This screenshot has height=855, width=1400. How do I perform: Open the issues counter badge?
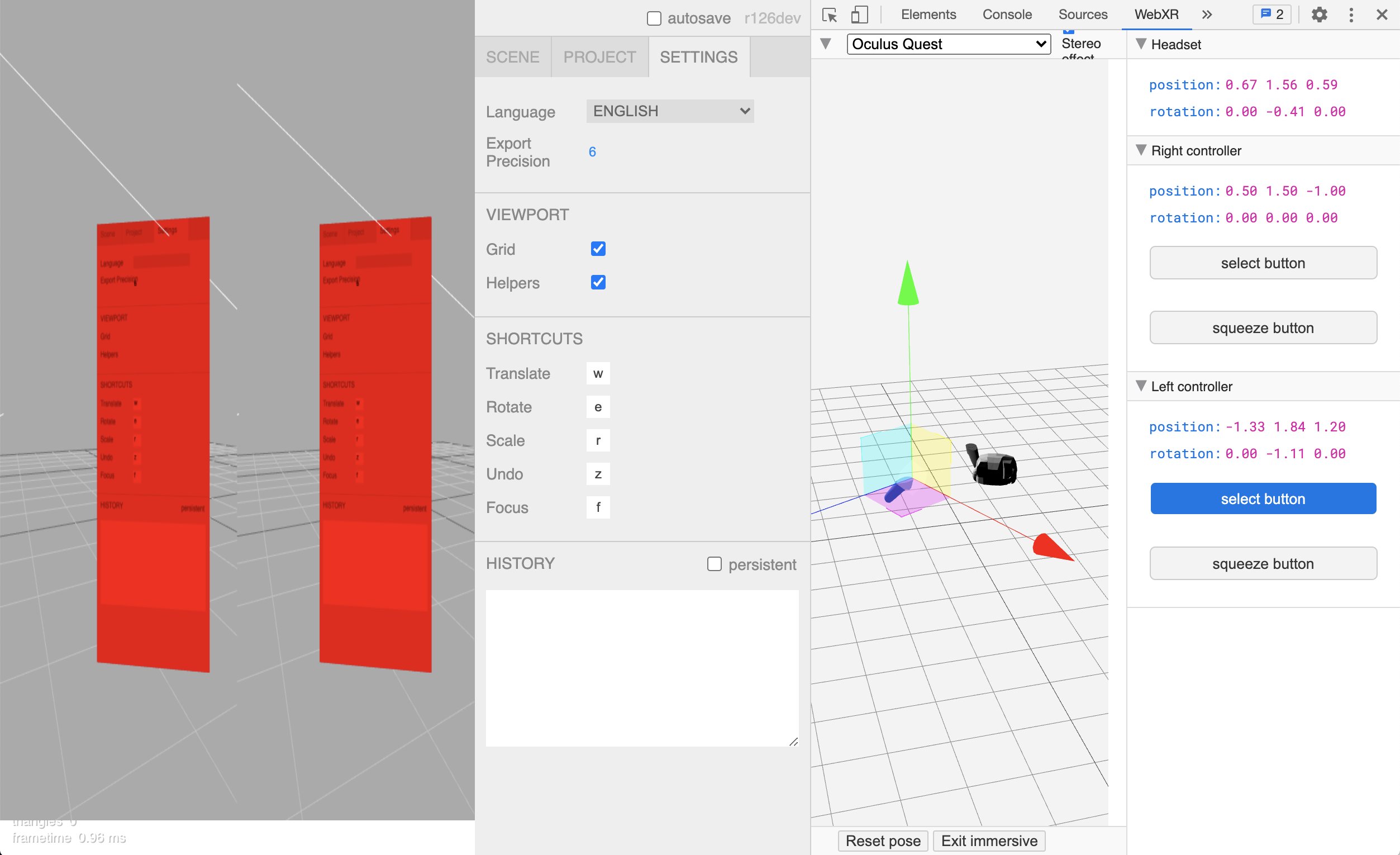pyautogui.click(x=1272, y=15)
